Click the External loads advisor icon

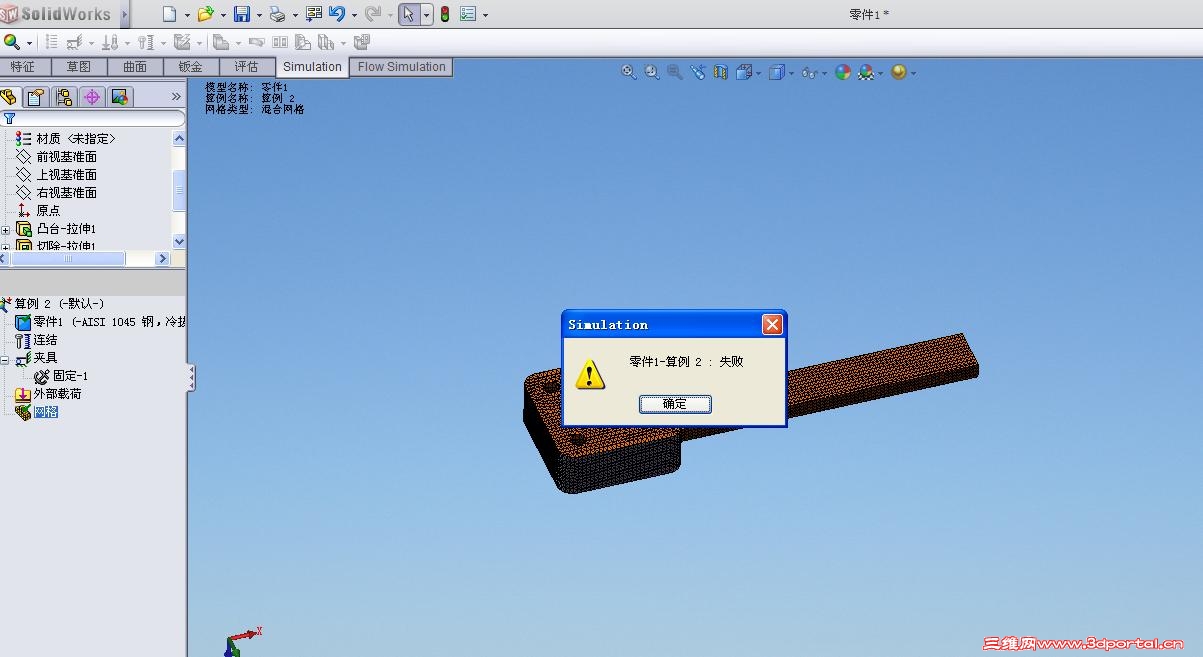[x=109, y=42]
